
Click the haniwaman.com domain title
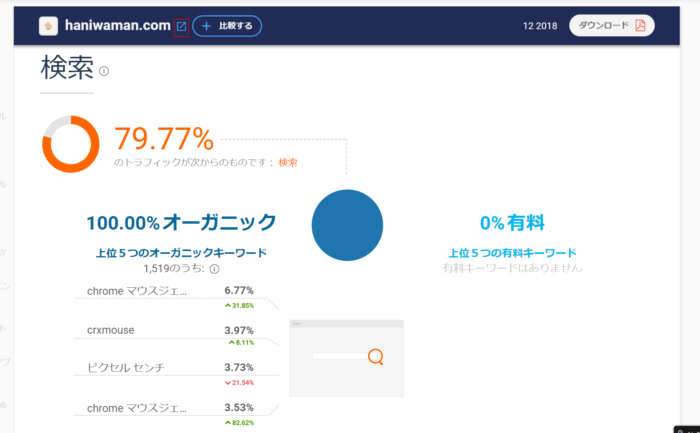coord(118,26)
